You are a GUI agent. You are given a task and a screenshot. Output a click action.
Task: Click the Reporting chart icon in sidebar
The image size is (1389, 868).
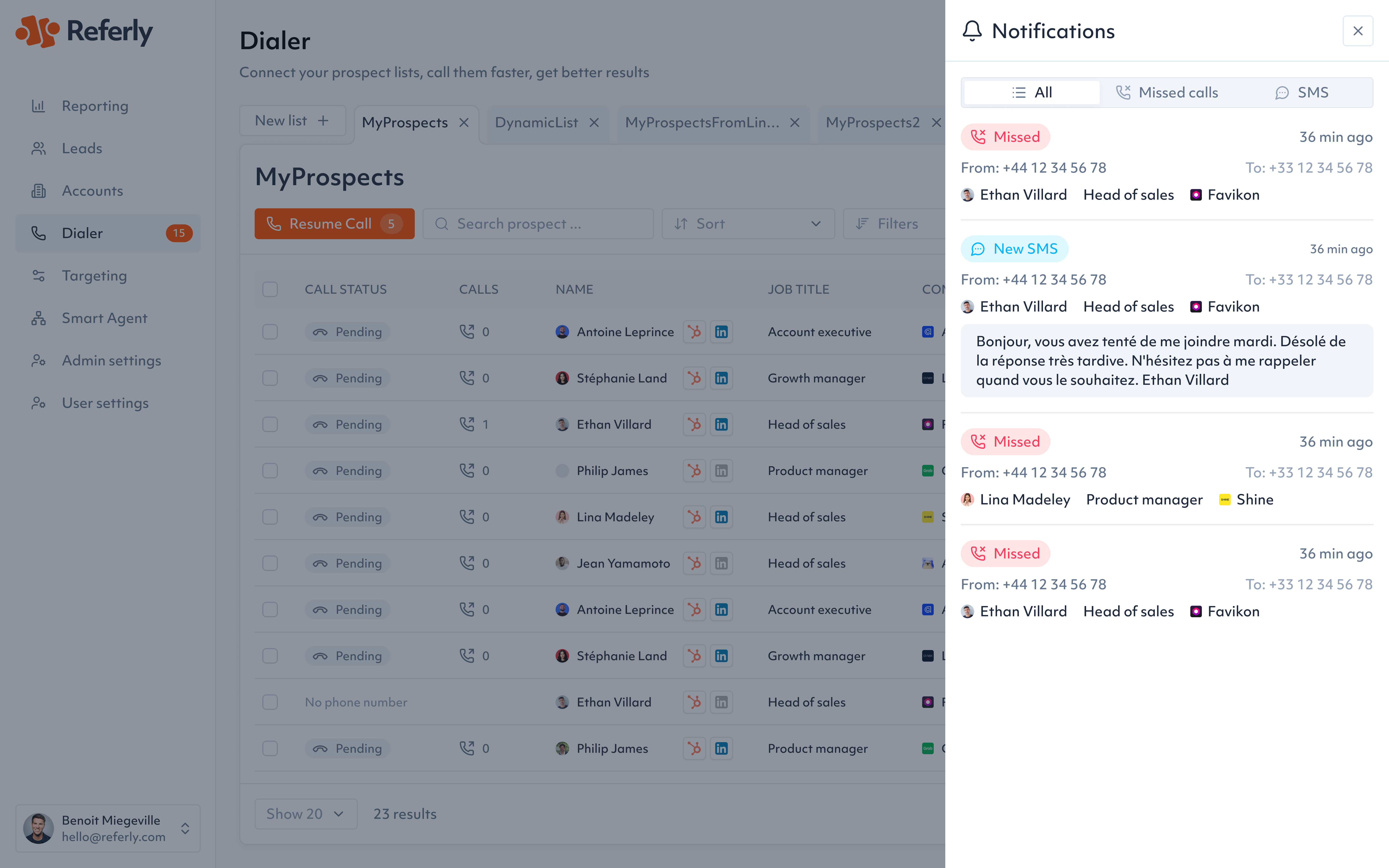38,106
